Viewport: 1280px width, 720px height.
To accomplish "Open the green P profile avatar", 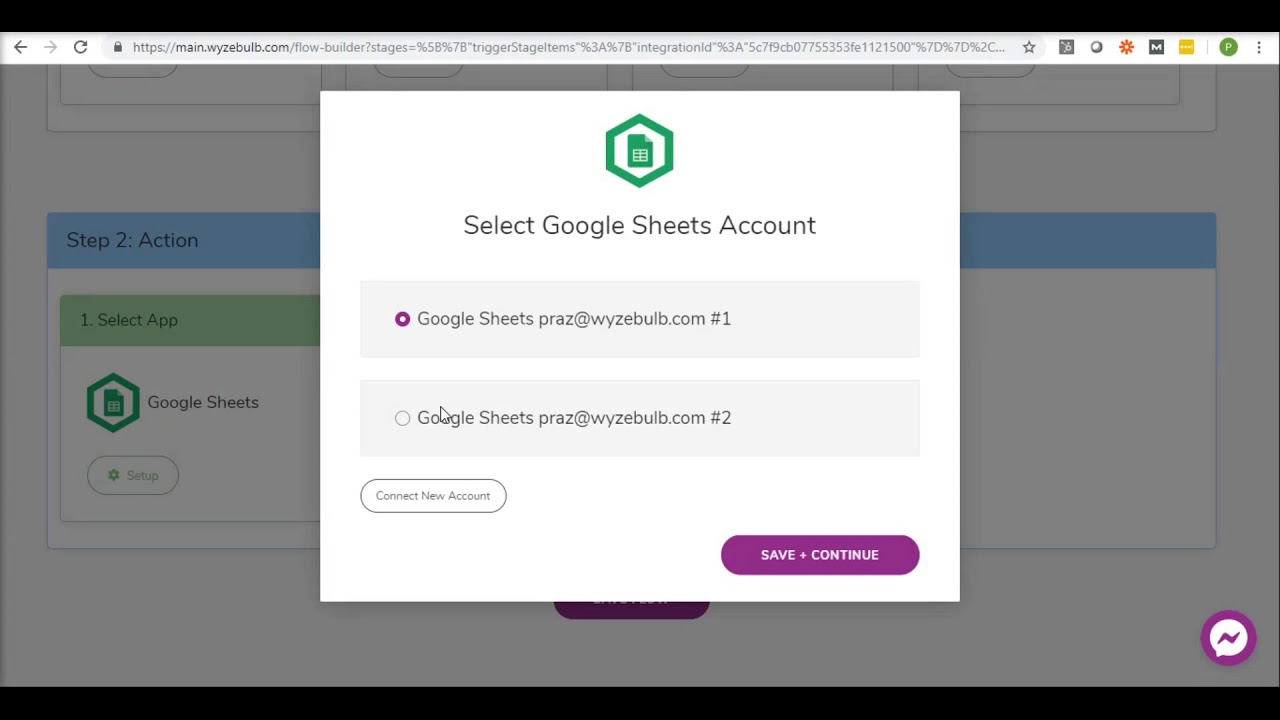I will pos(1228,47).
